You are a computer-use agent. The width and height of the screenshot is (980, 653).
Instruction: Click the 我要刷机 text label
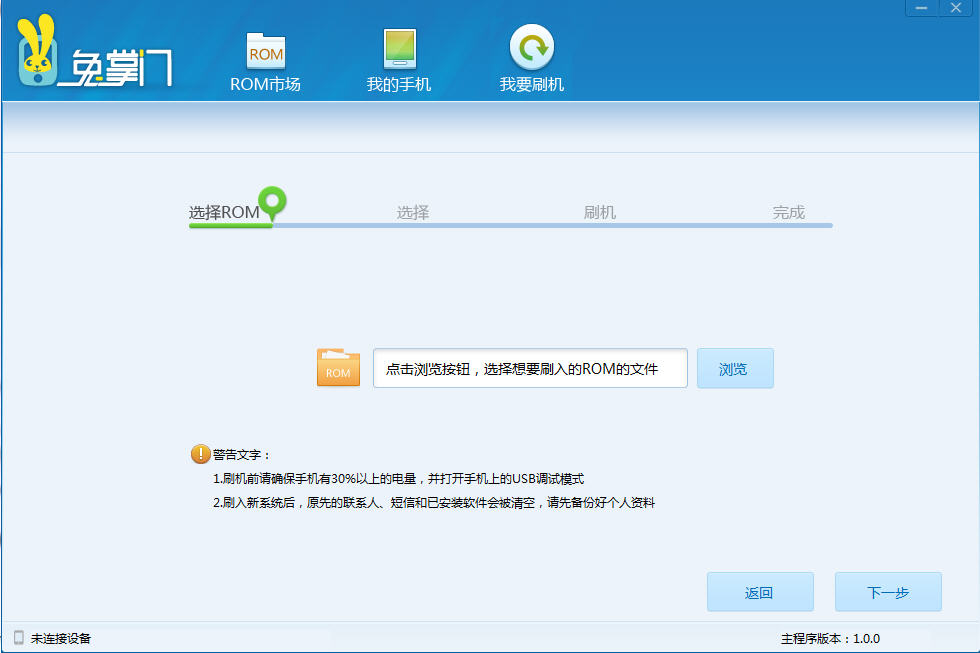pos(532,84)
